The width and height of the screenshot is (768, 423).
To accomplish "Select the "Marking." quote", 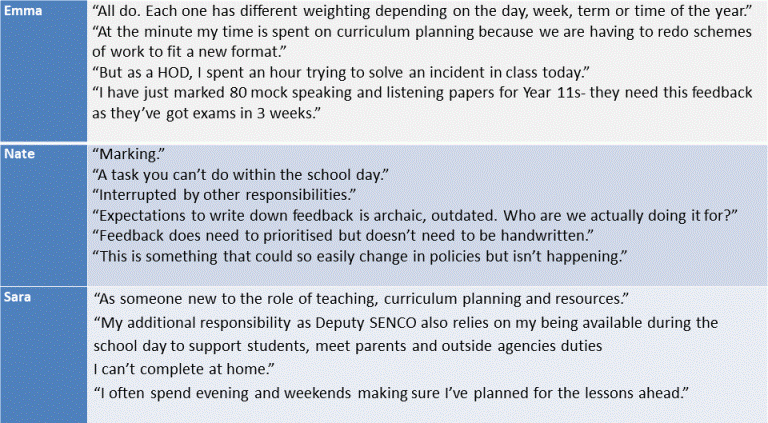I will click(128, 154).
